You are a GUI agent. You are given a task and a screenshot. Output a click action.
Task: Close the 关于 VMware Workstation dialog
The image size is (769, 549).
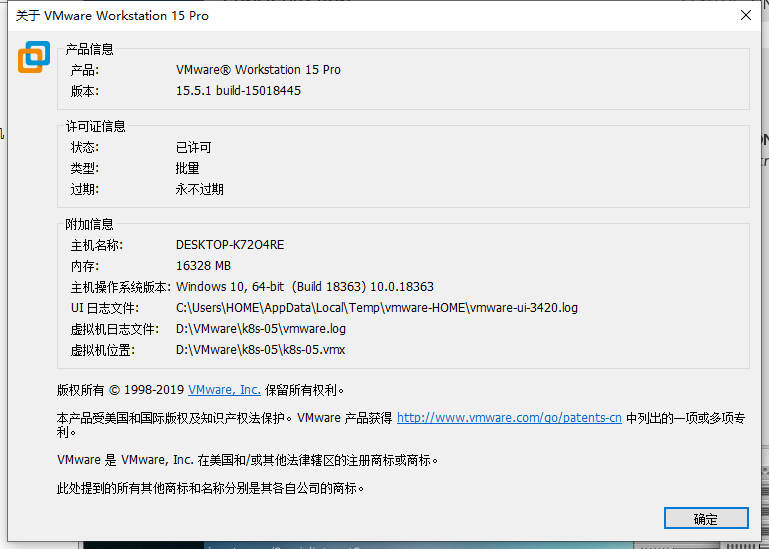pyautogui.click(x=745, y=15)
